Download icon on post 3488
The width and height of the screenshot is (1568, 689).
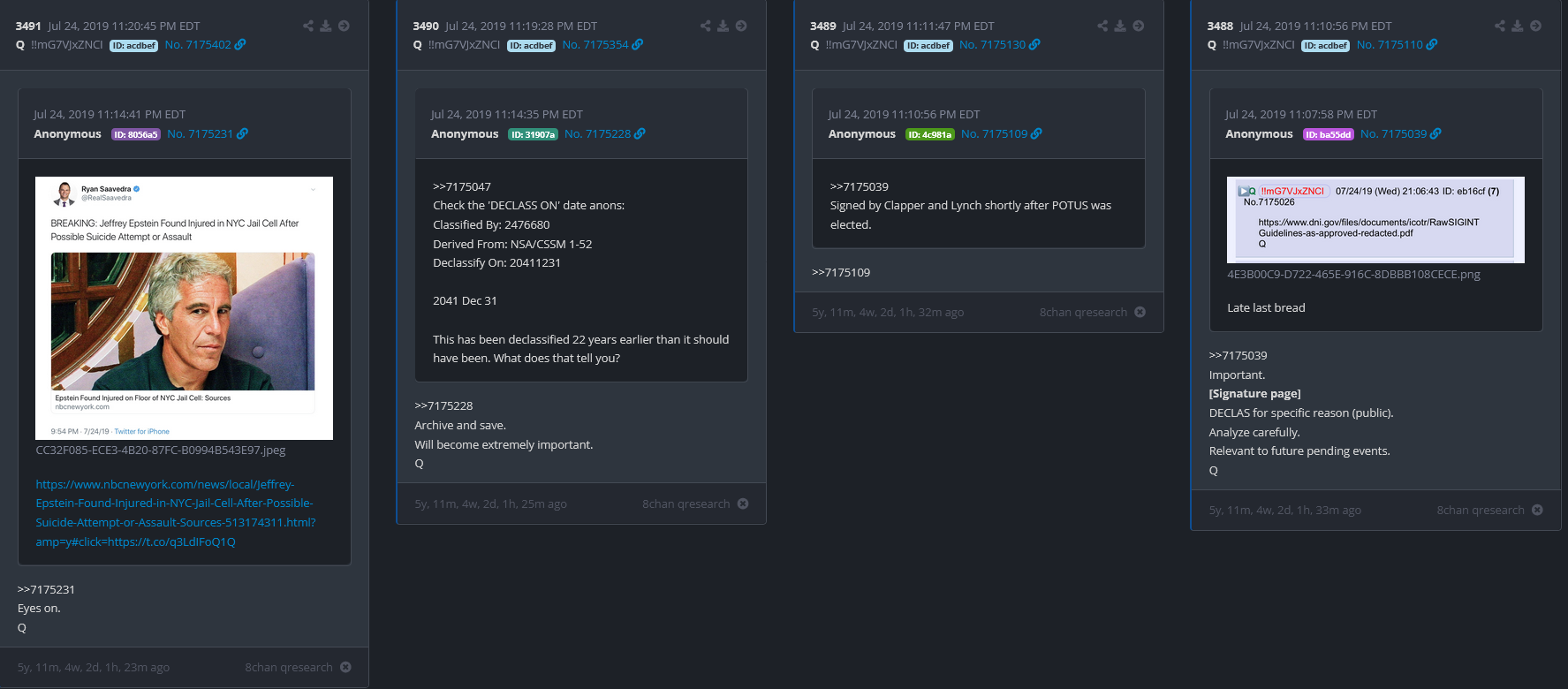(x=1518, y=26)
